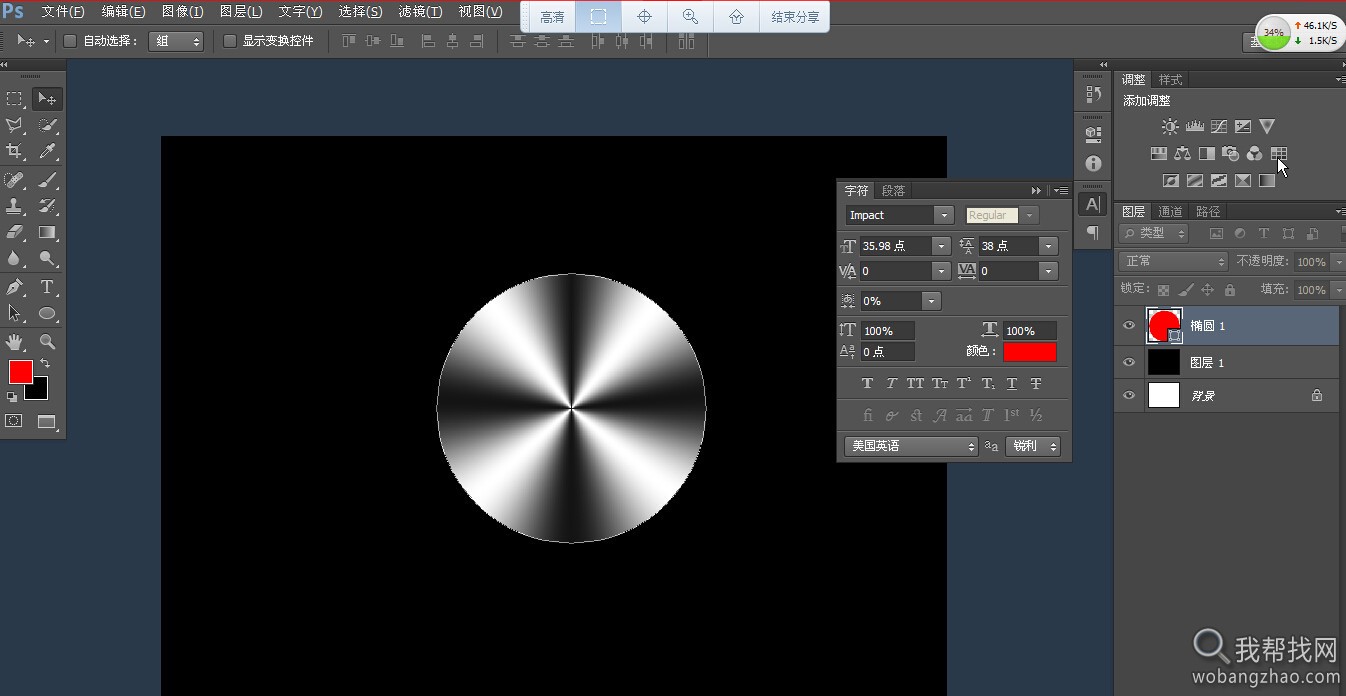The height and width of the screenshot is (696, 1346).
Task: Open the 组 auto-select dropdown
Action: coord(176,41)
